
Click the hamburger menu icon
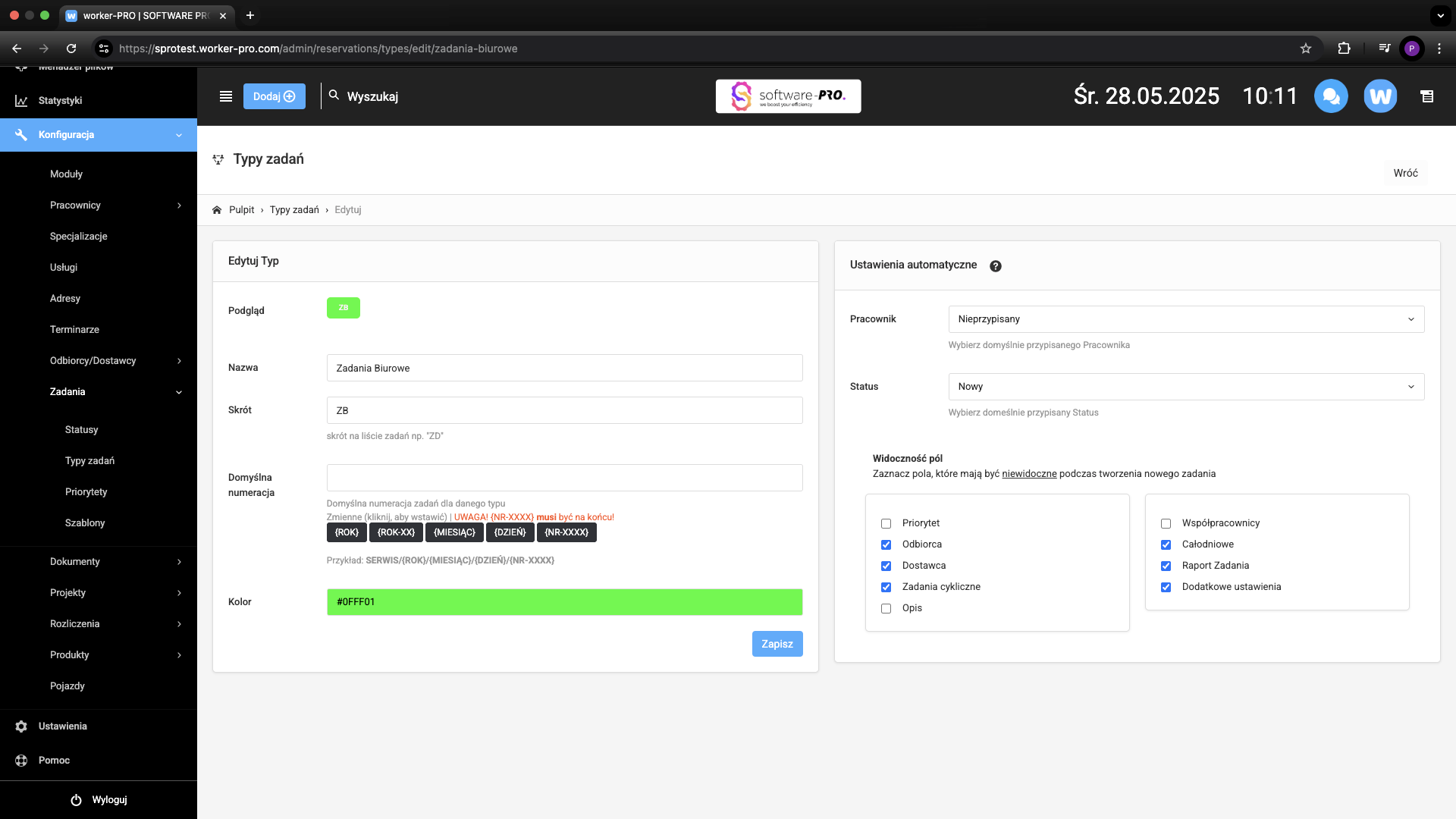(225, 96)
